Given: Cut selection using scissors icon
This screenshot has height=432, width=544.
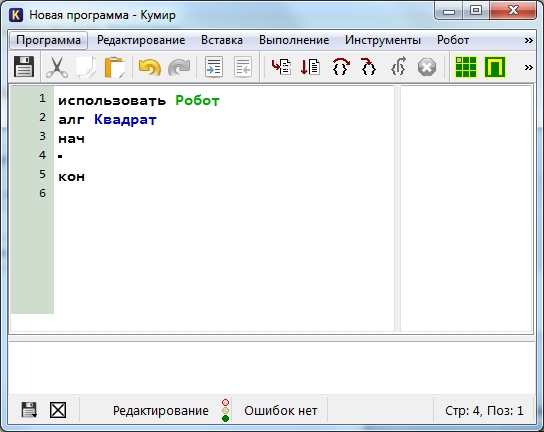Looking at the screenshot, I should pyautogui.click(x=57, y=67).
